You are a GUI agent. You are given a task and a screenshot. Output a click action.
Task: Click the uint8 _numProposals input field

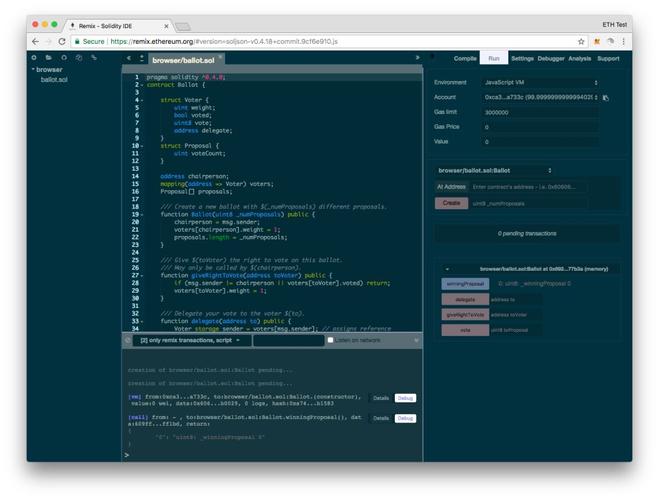pyautogui.click(x=529, y=204)
